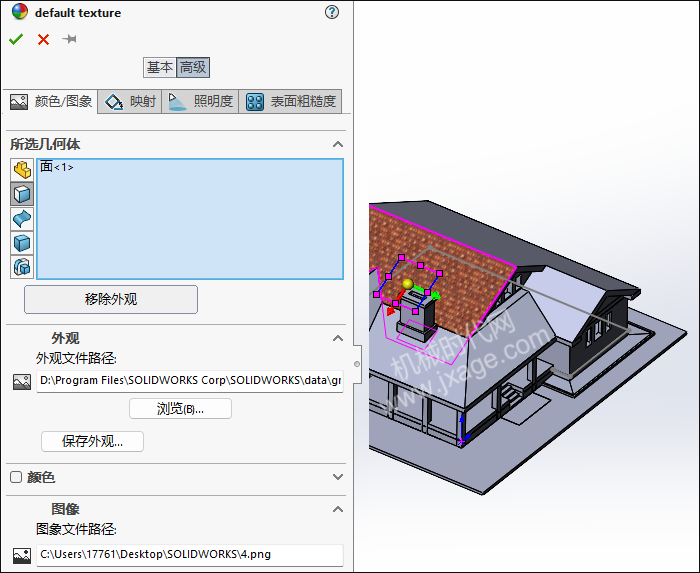Viewport: 700px width, 573px height.
Task: Click the yellow sphere of the texture manipulator
Action: tap(408, 284)
